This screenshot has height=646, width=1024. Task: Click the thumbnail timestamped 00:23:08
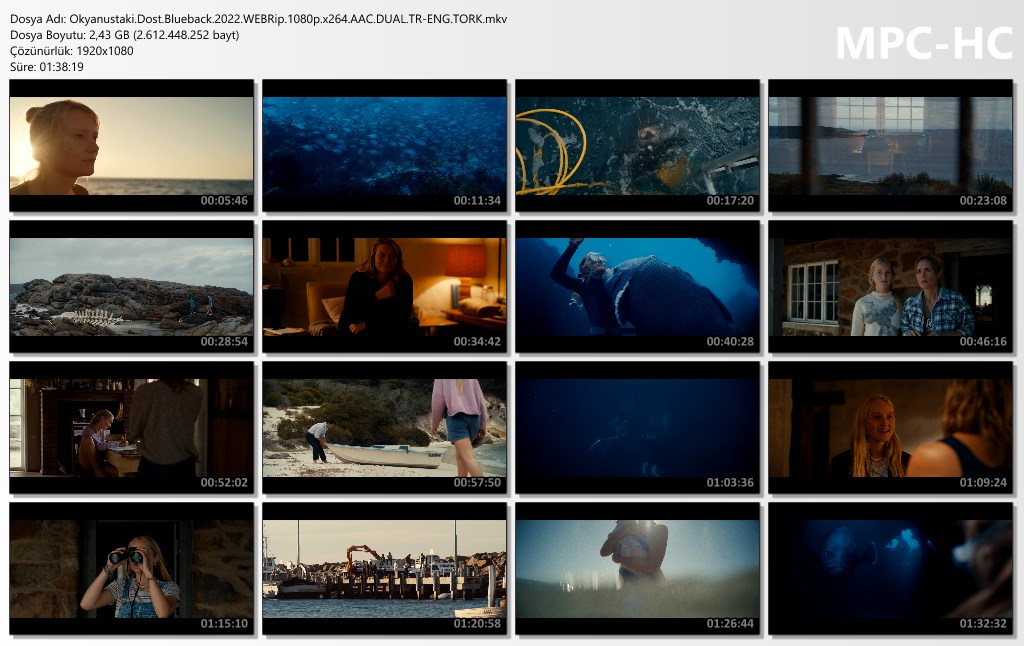point(890,146)
